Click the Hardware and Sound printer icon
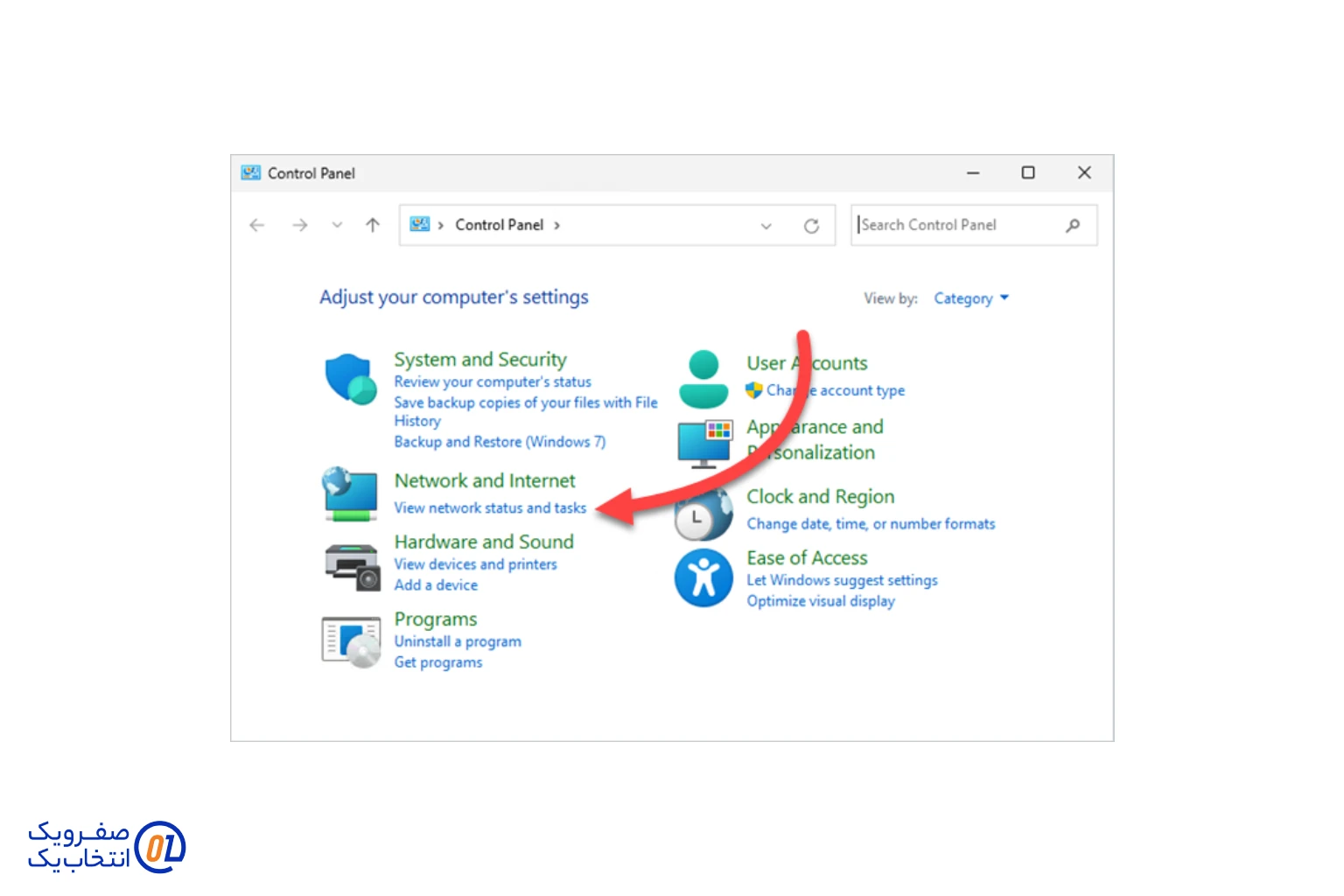Screen dimensions: 1344x896 pos(353,566)
